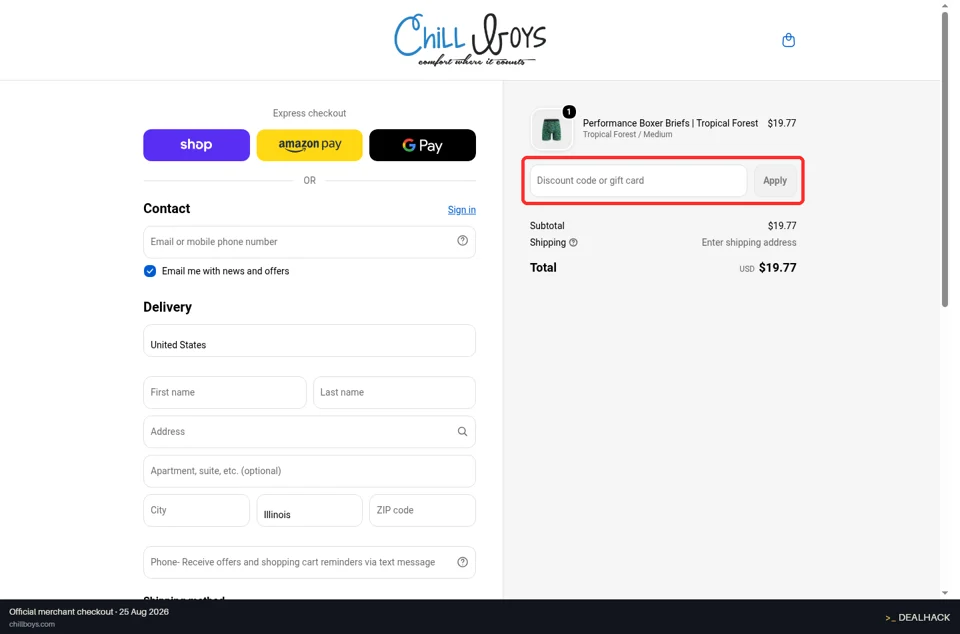The width and height of the screenshot is (960, 634).
Task: Click the Apartment, suite, etc. field
Action: (309, 471)
